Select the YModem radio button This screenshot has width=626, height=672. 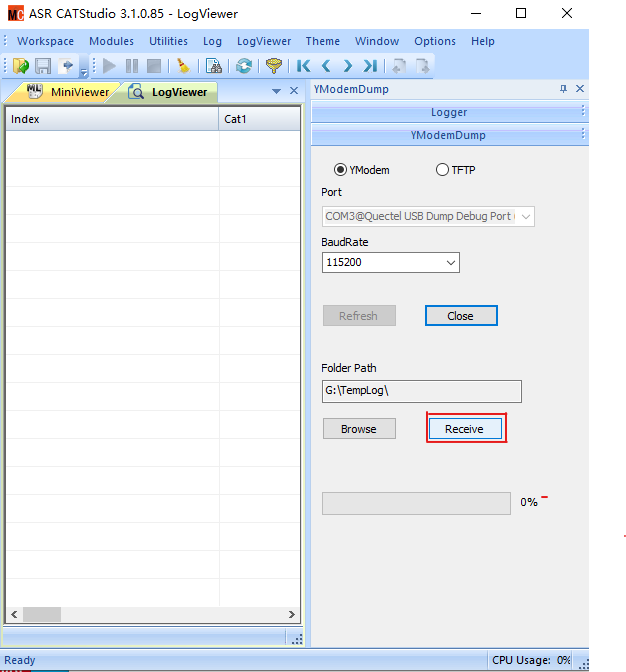tap(340, 170)
